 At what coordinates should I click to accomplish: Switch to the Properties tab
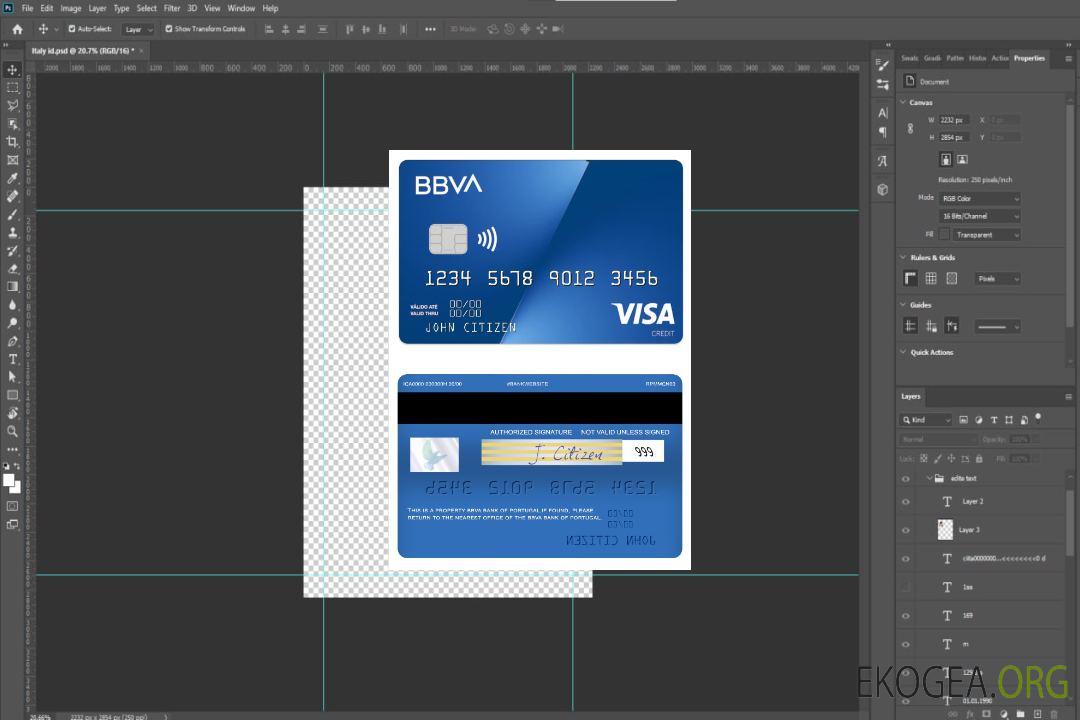[1029, 58]
